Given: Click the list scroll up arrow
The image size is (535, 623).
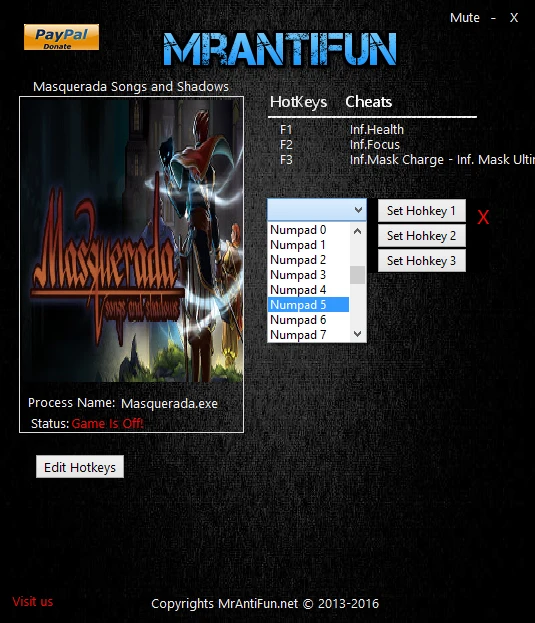Looking at the screenshot, I should tap(357, 231).
